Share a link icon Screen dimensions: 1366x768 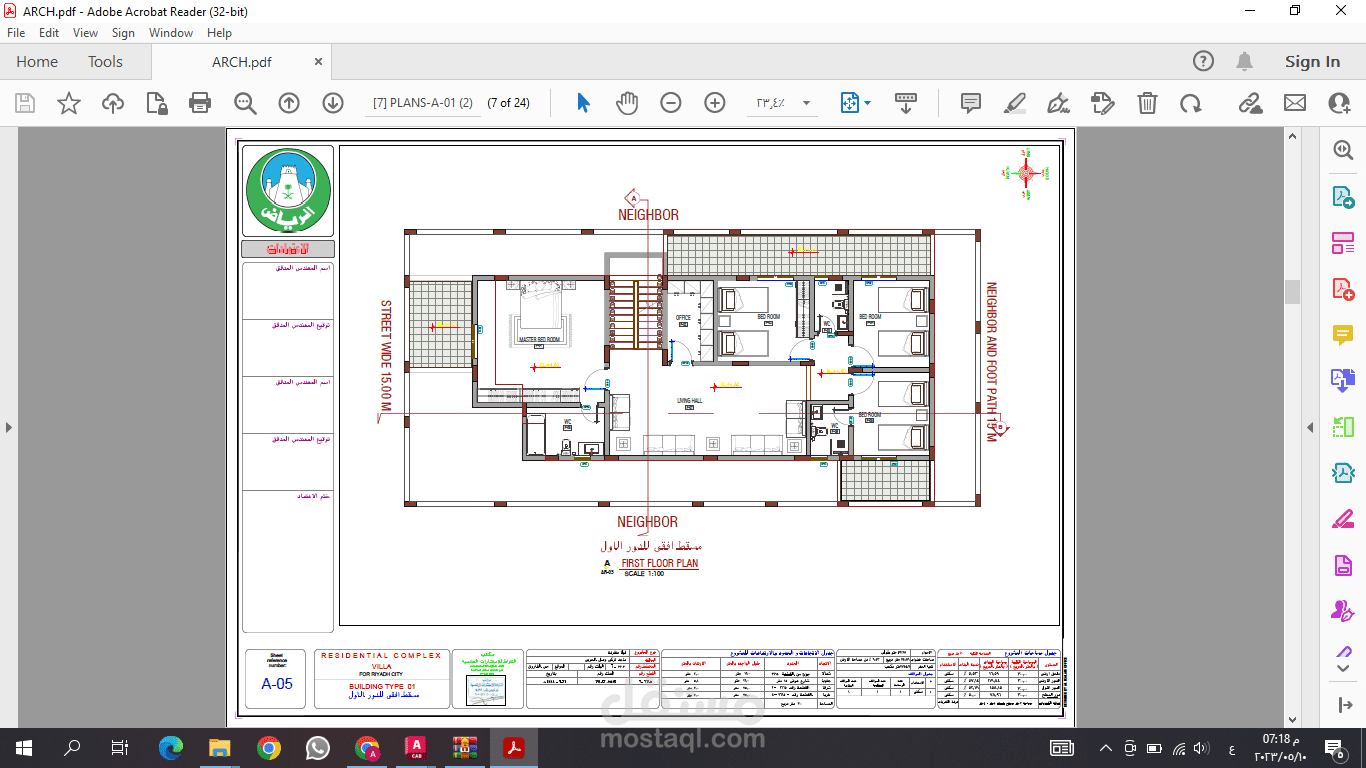pos(1250,103)
